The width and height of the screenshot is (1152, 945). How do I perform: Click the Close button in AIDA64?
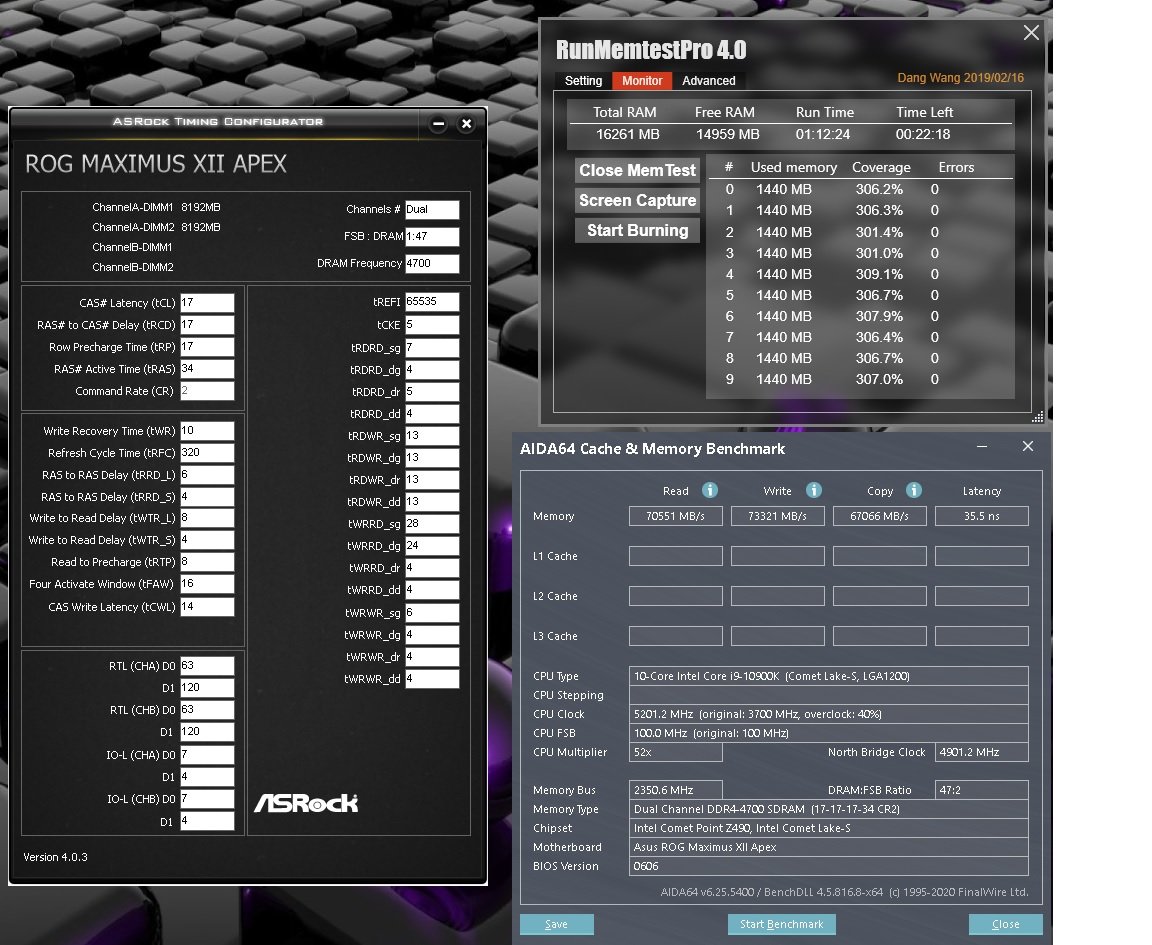tap(1005, 924)
